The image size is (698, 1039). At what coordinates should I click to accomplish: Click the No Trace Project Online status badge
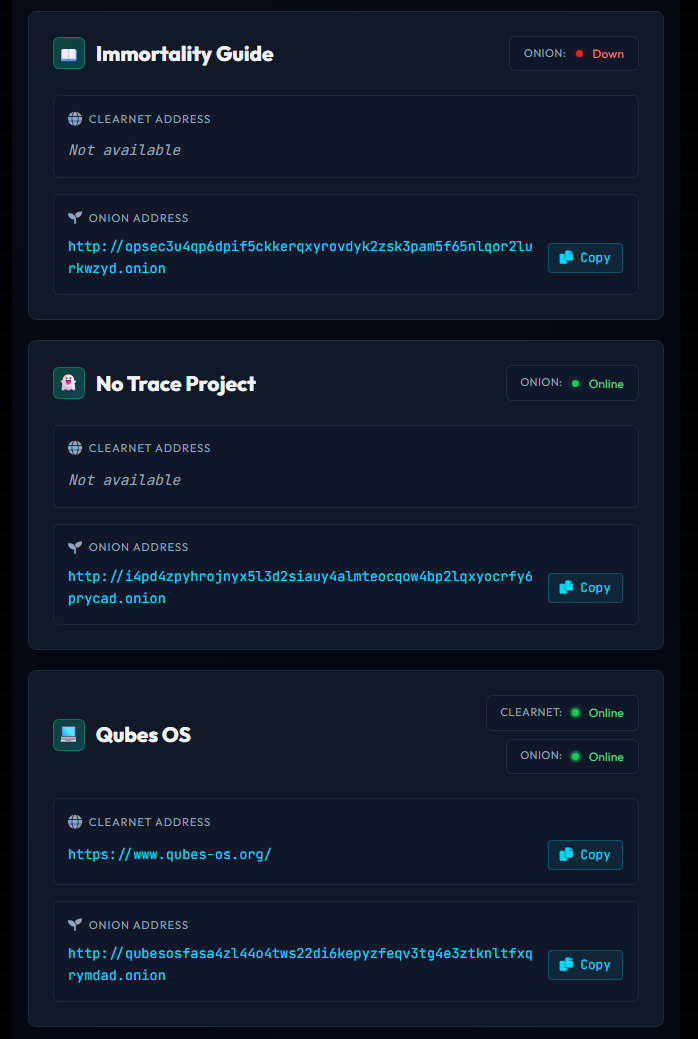pyautogui.click(x=572, y=384)
